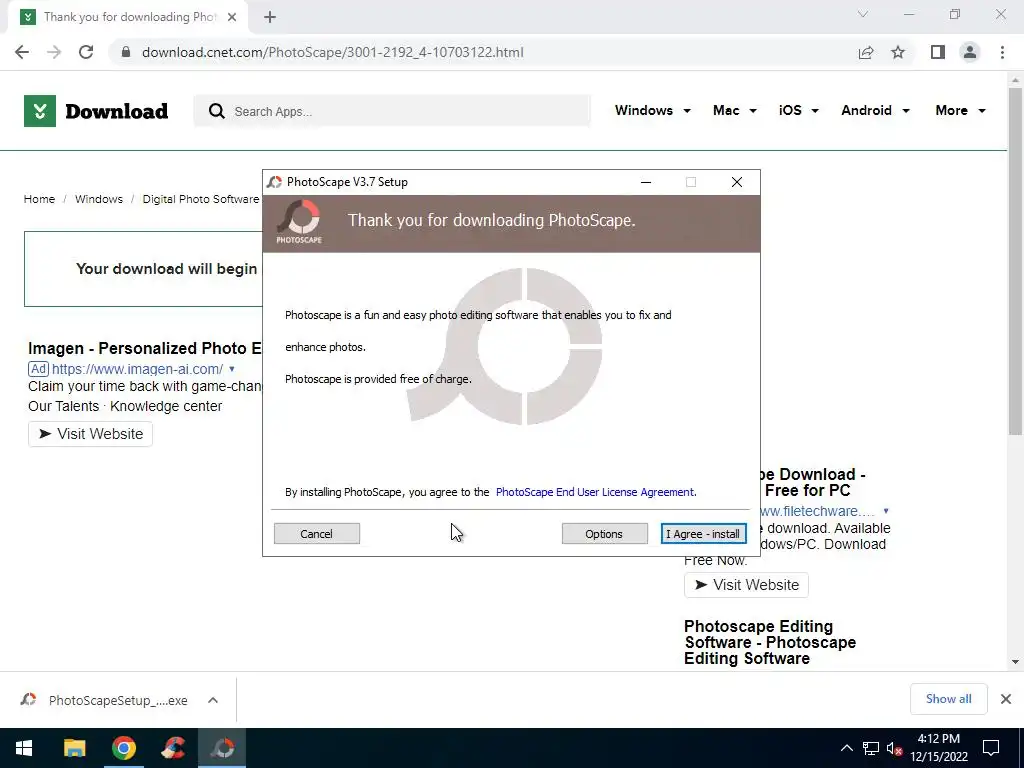Screen dimensions: 1024x768
Task: Click 'Imagen - Personalized Photo' ad title
Action: [144, 348]
